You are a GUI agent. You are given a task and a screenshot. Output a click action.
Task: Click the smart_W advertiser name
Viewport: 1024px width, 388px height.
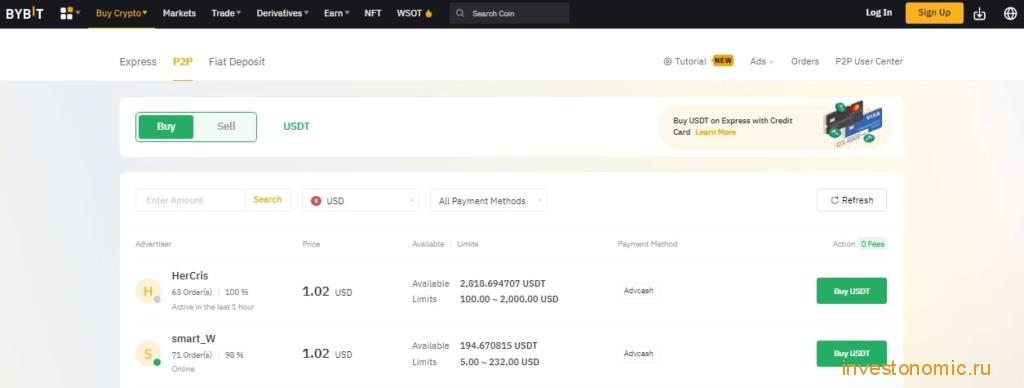(x=193, y=339)
